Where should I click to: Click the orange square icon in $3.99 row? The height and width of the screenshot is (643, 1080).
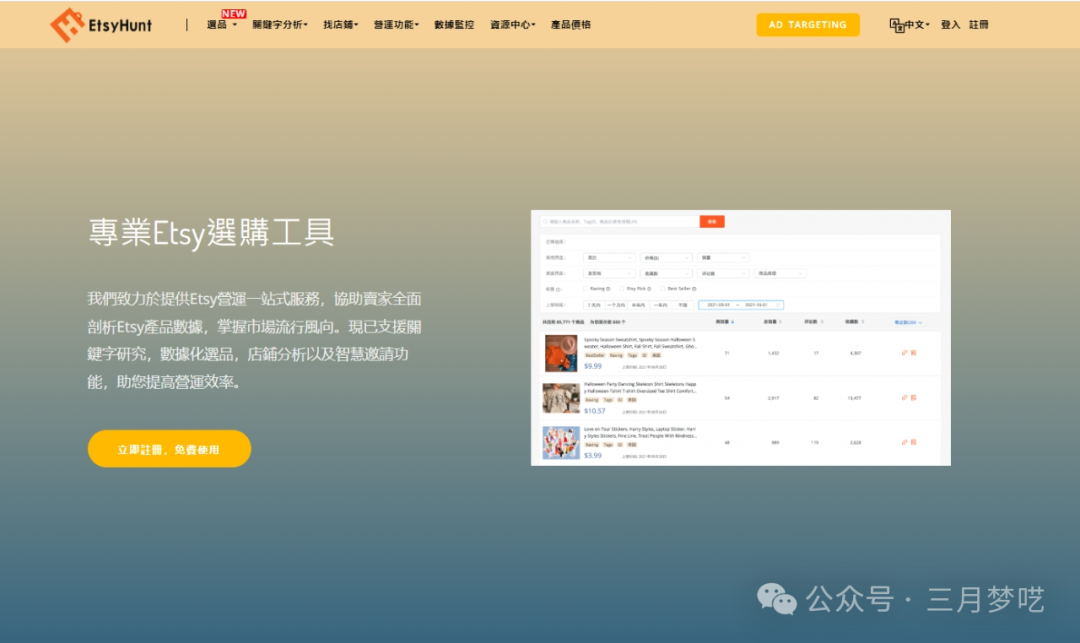pos(913,442)
